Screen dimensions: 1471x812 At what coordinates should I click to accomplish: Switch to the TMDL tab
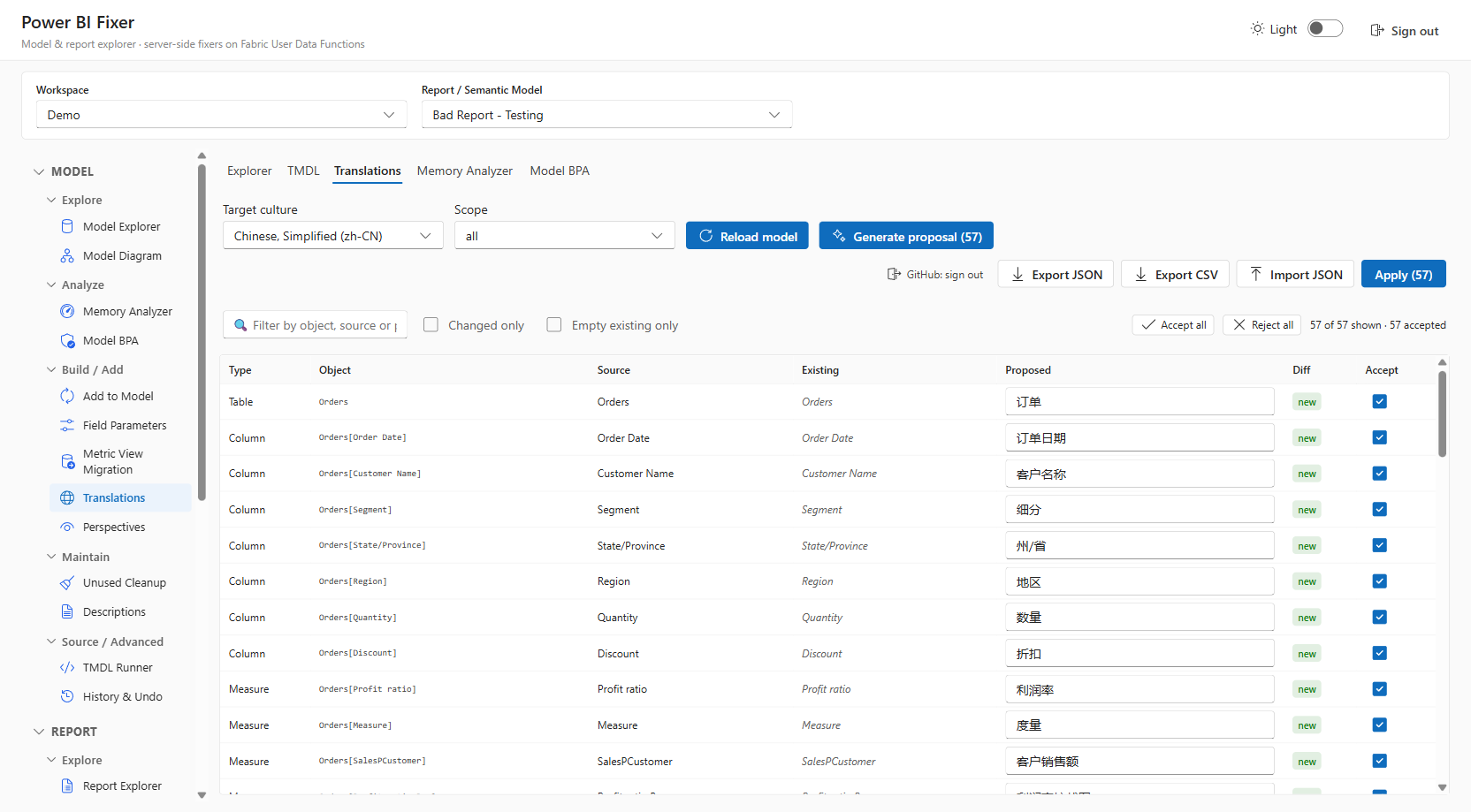303,171
